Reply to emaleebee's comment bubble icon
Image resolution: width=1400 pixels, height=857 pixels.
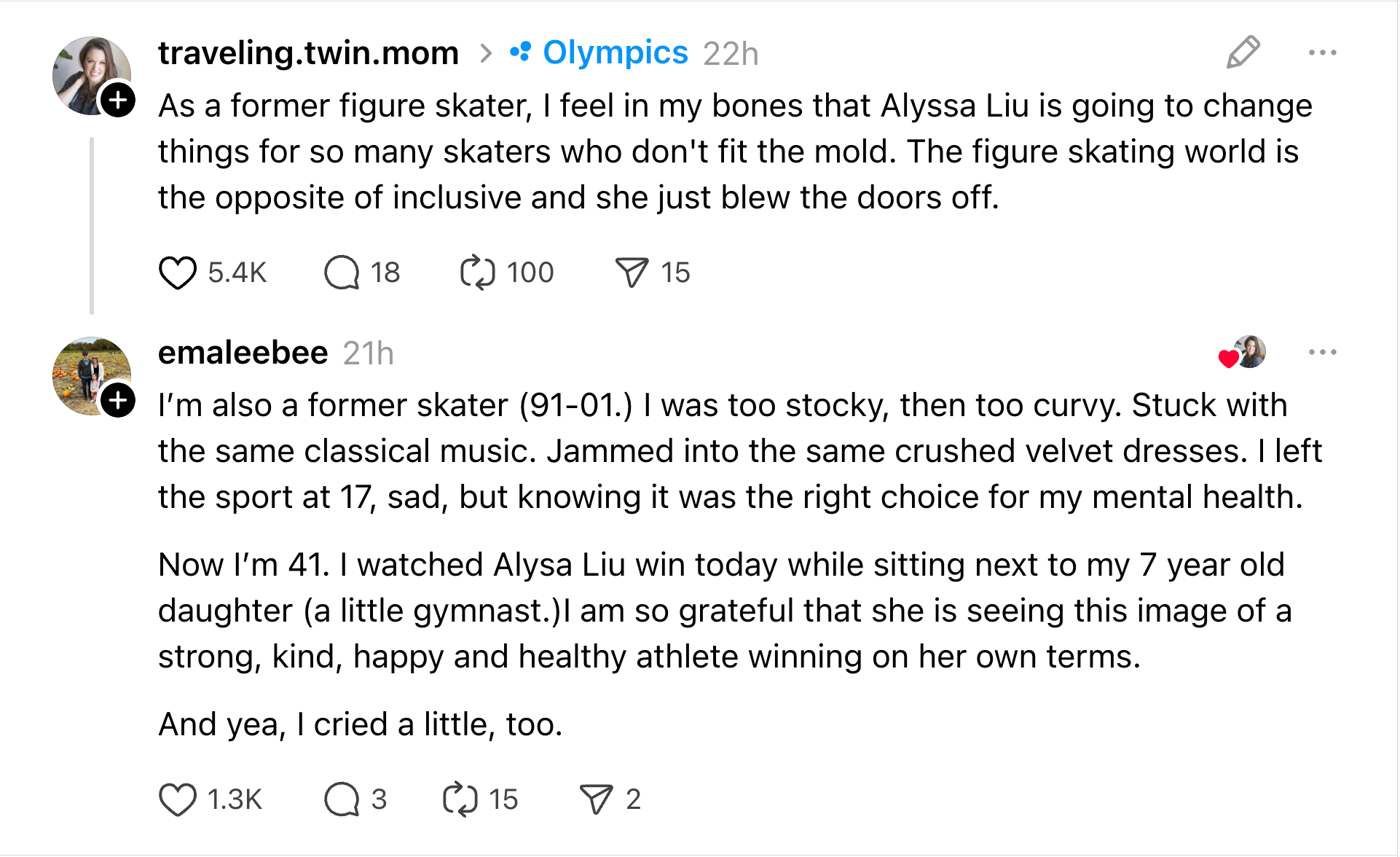tap(342, 799)
